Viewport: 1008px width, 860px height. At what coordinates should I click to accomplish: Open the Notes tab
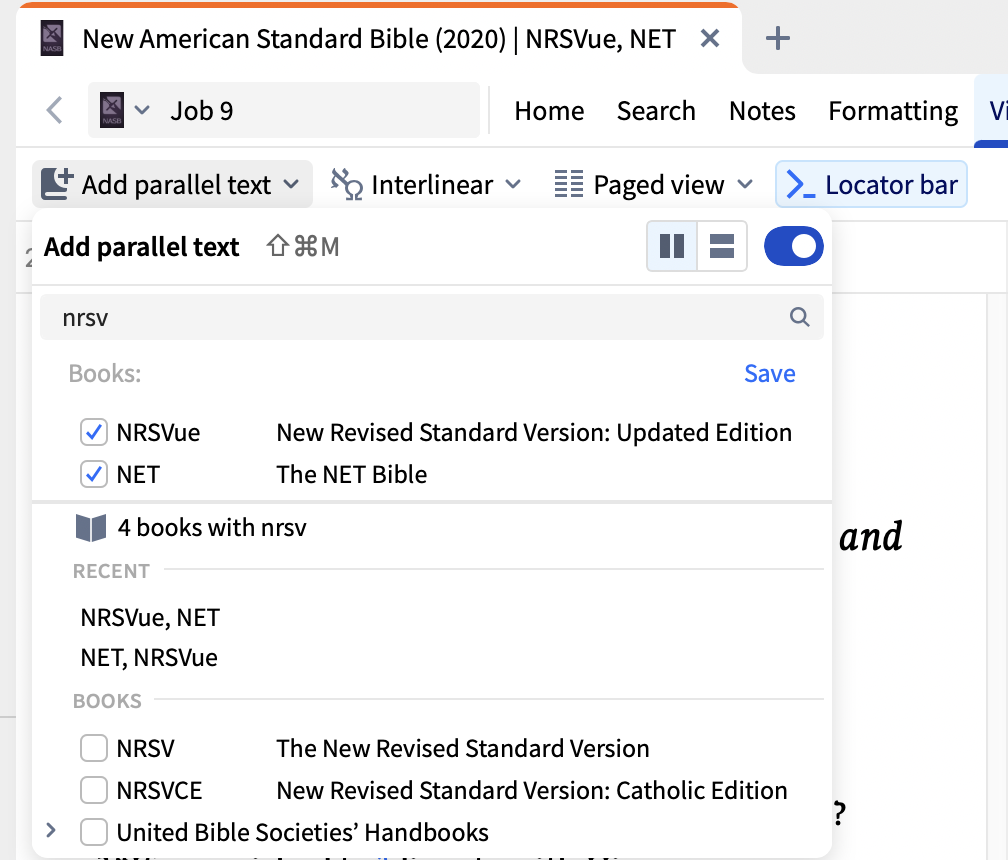pyautogui.click(x=762, y=110)
